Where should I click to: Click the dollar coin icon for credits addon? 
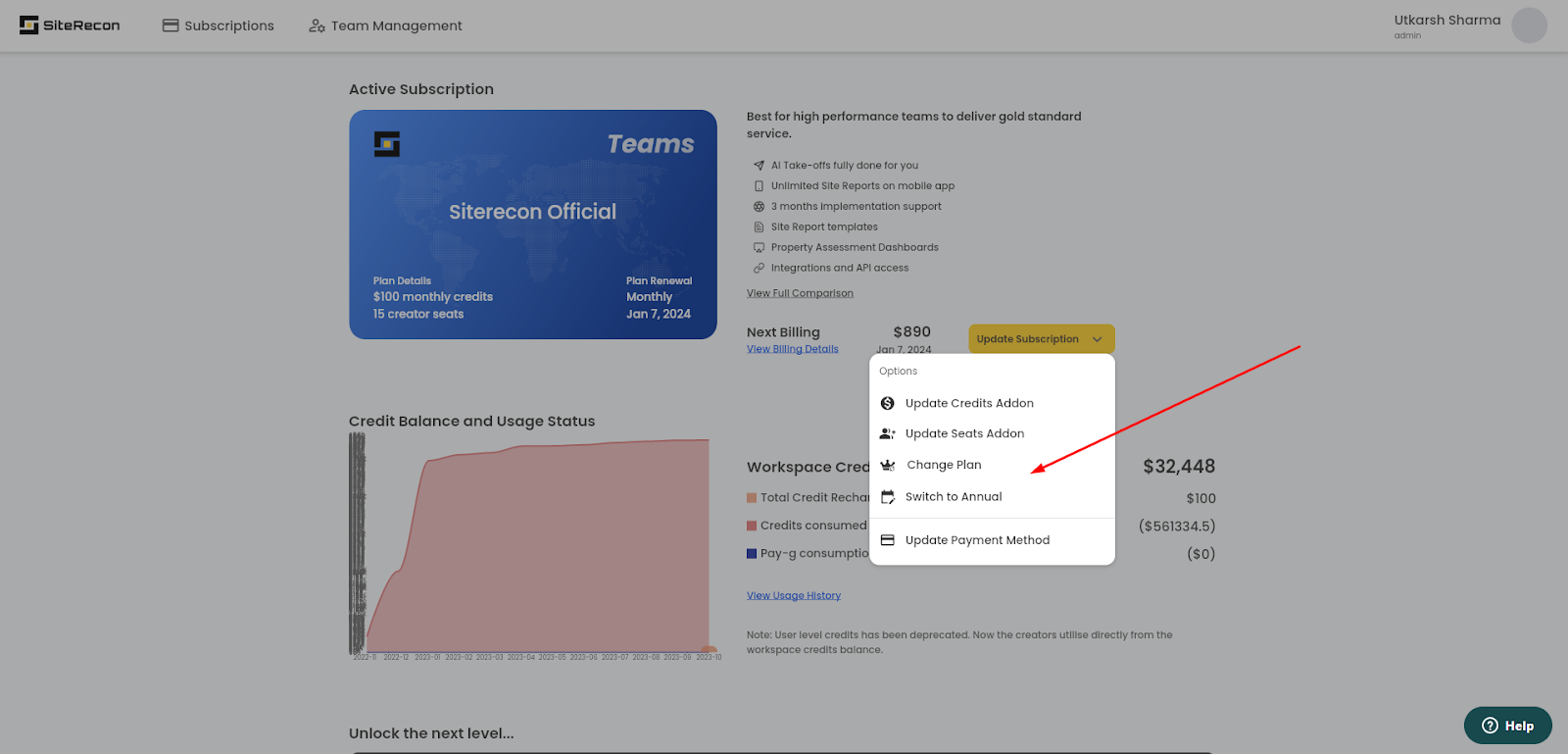coord(888,403)
